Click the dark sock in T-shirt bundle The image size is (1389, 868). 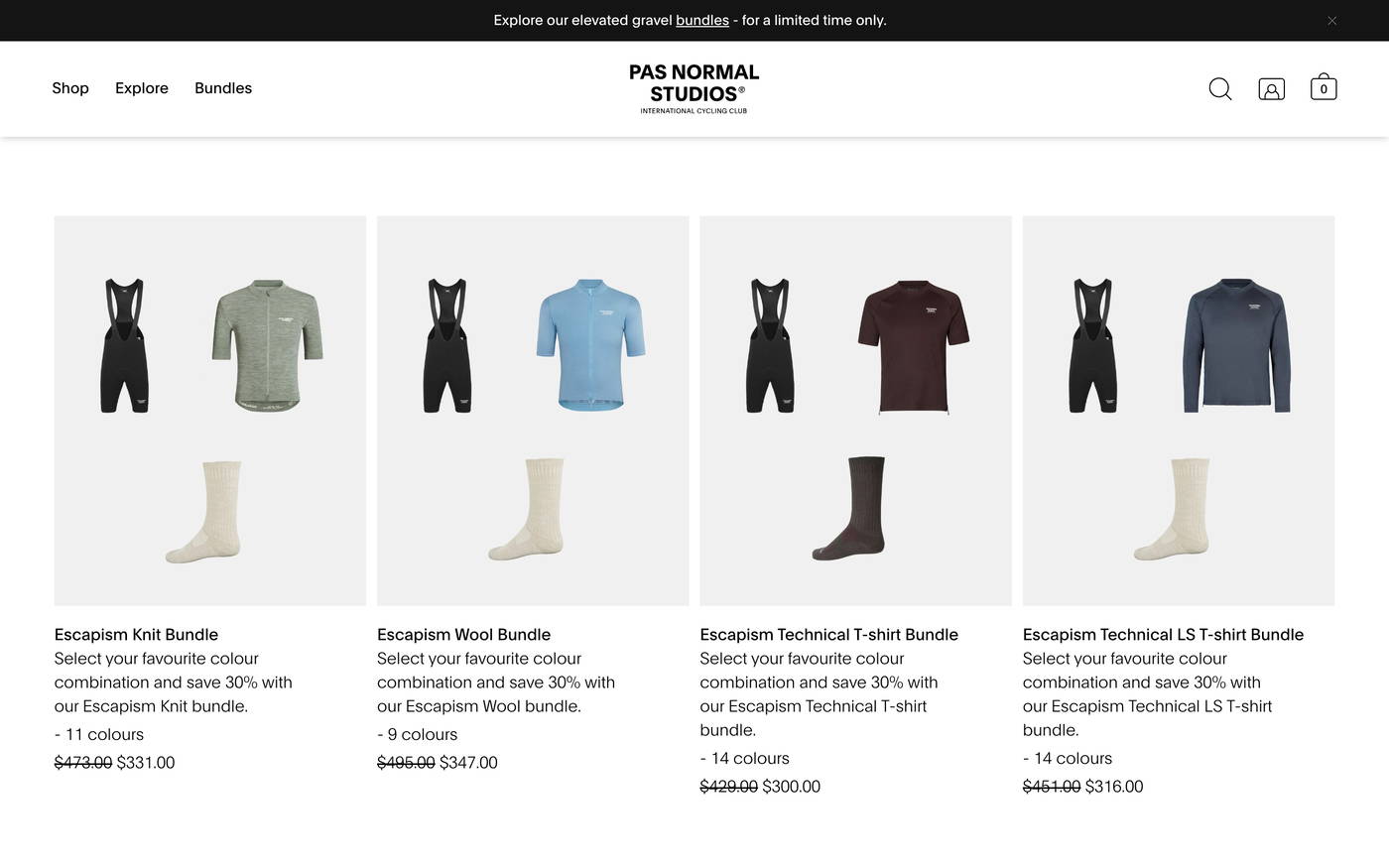(851, 509)
